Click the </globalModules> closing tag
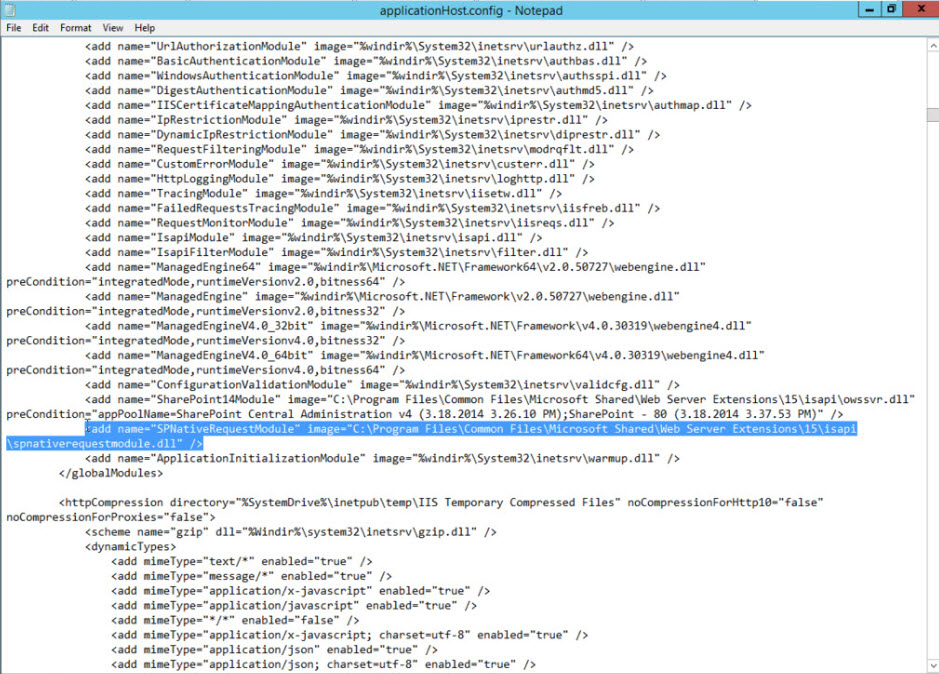Viewport: 939px width, 674px height. 111,473
